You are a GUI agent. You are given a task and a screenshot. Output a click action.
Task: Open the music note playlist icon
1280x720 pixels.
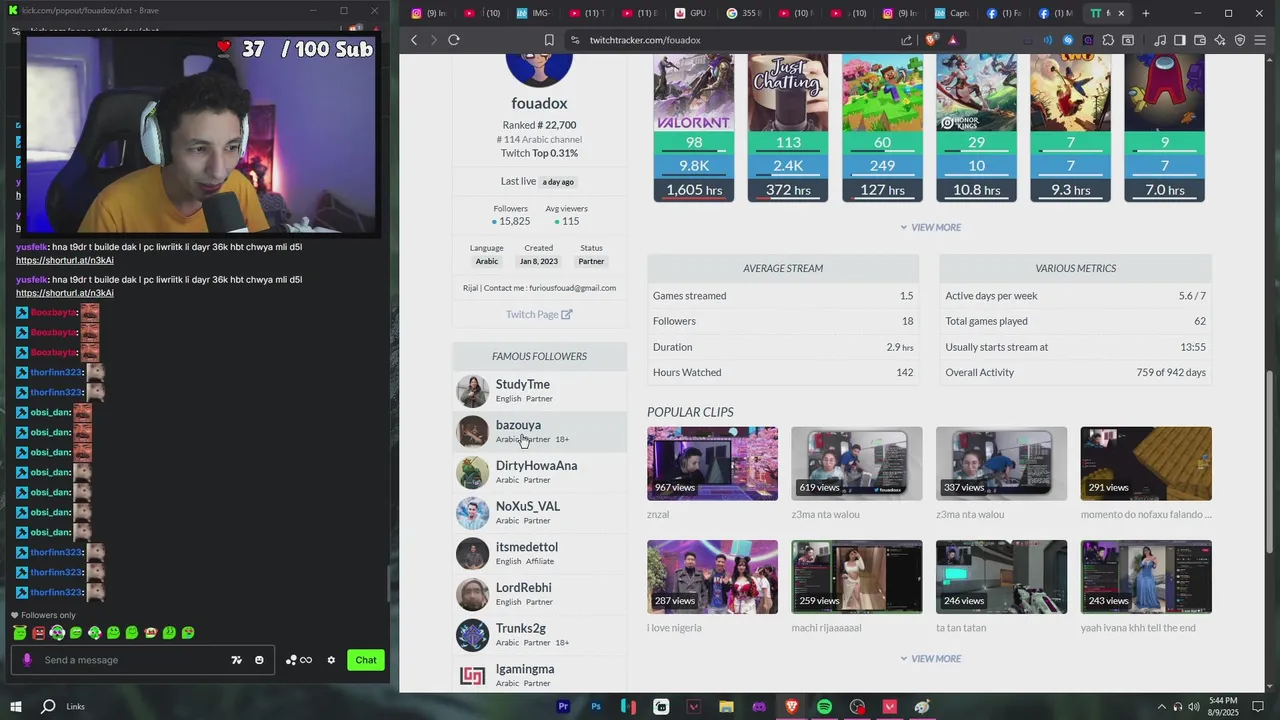(1160, 40)
